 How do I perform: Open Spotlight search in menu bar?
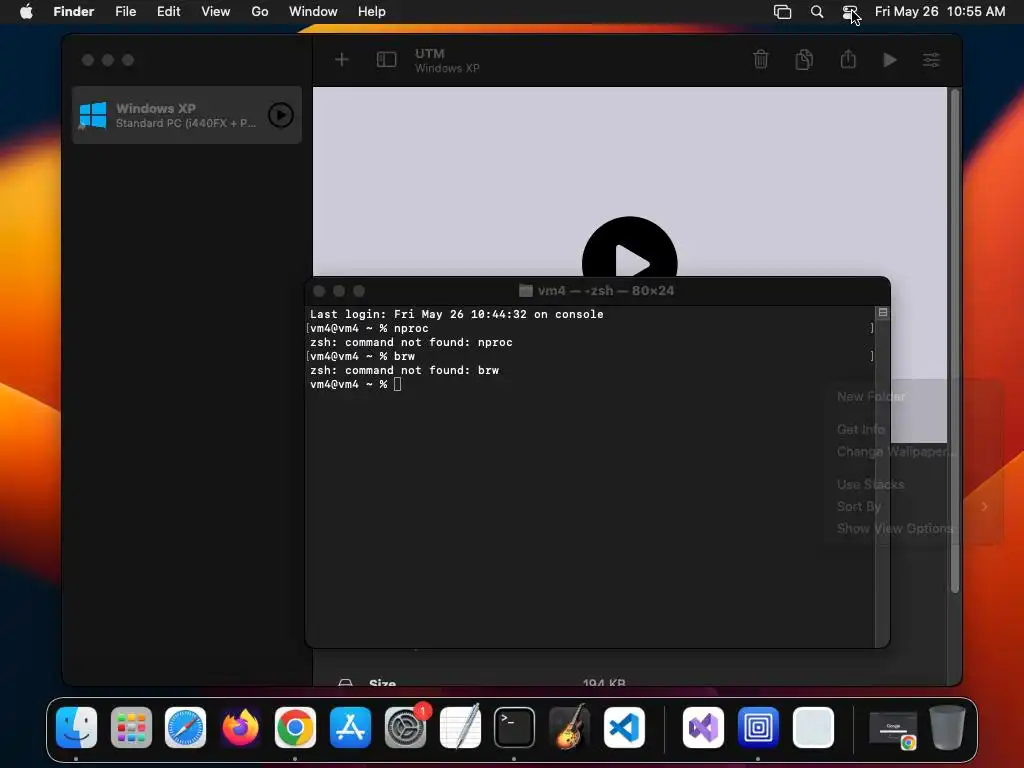point(817,11)
